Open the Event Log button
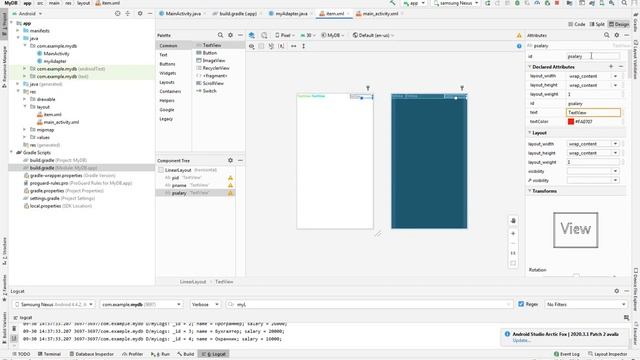Image resolution: width=640 pixels, height=360 pixels. tap(567, 354)
